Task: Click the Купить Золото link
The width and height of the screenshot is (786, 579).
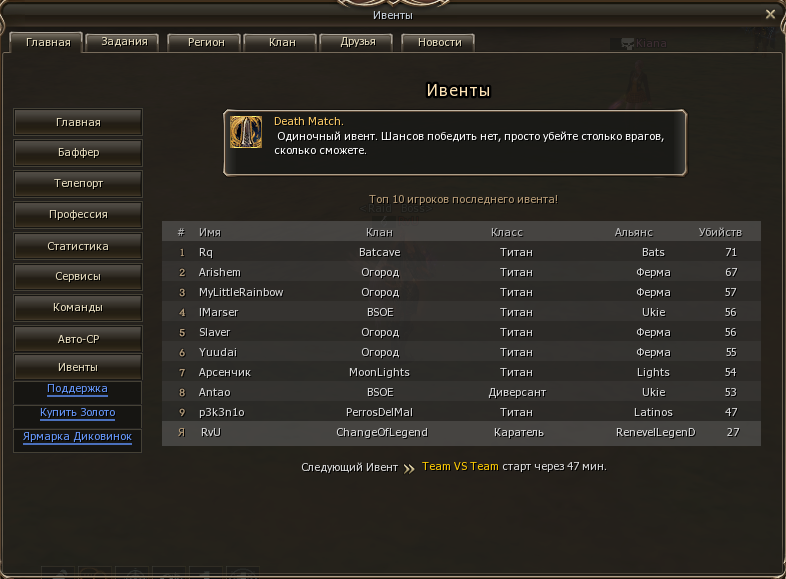Action: click(78, 413)
